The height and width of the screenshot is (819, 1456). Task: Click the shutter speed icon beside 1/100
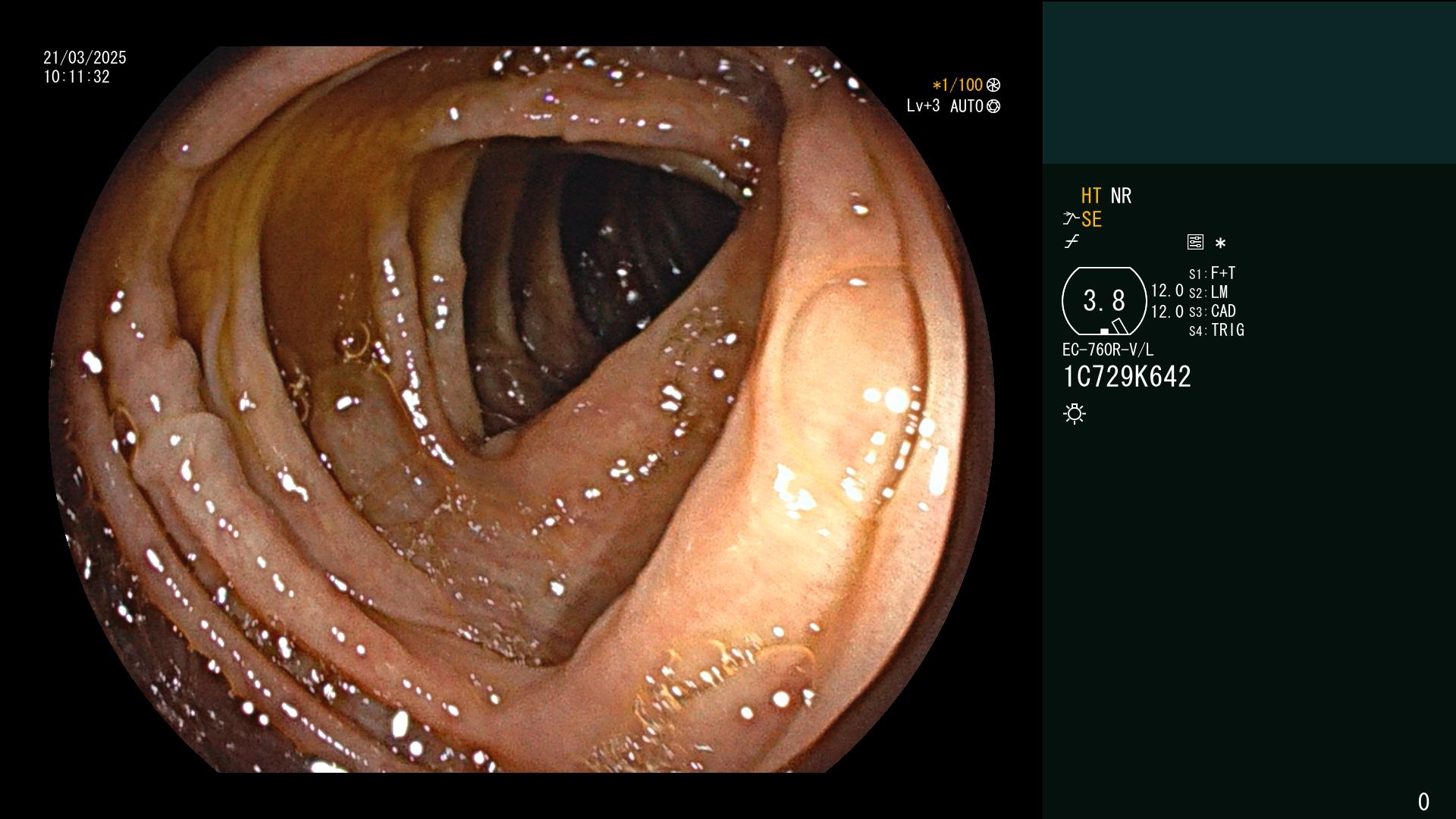point(993,86)
